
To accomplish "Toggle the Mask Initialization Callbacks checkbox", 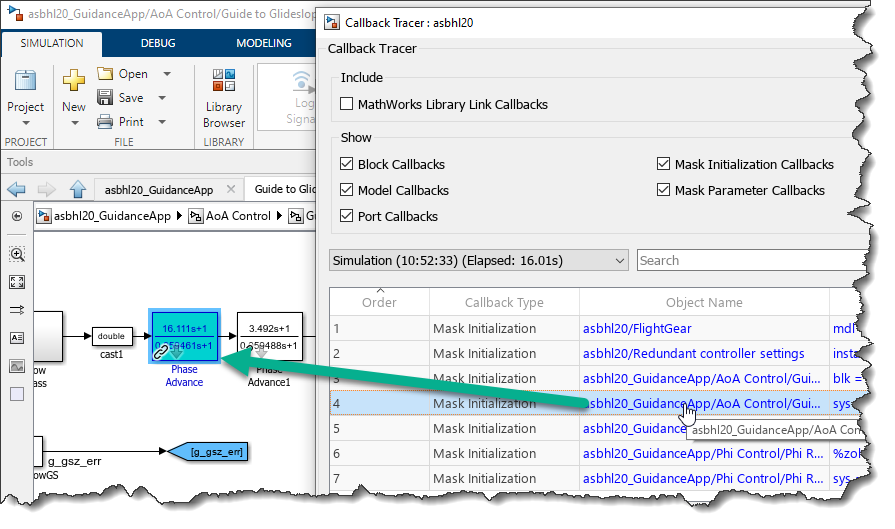I will [664, 164].
